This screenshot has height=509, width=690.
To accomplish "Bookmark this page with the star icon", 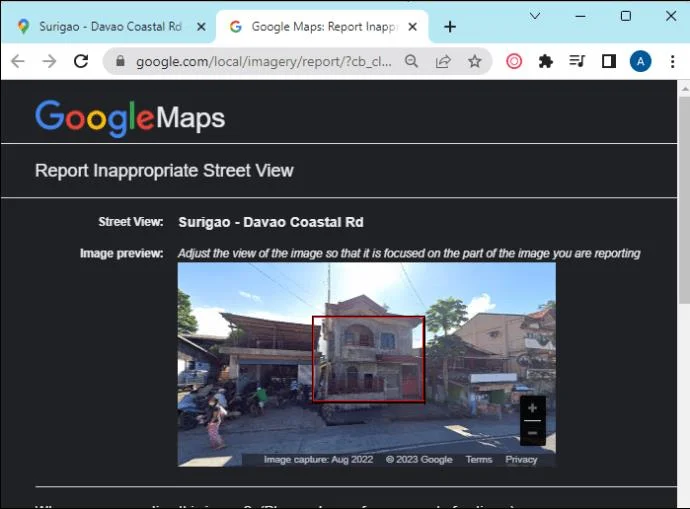I will point(474,61).
